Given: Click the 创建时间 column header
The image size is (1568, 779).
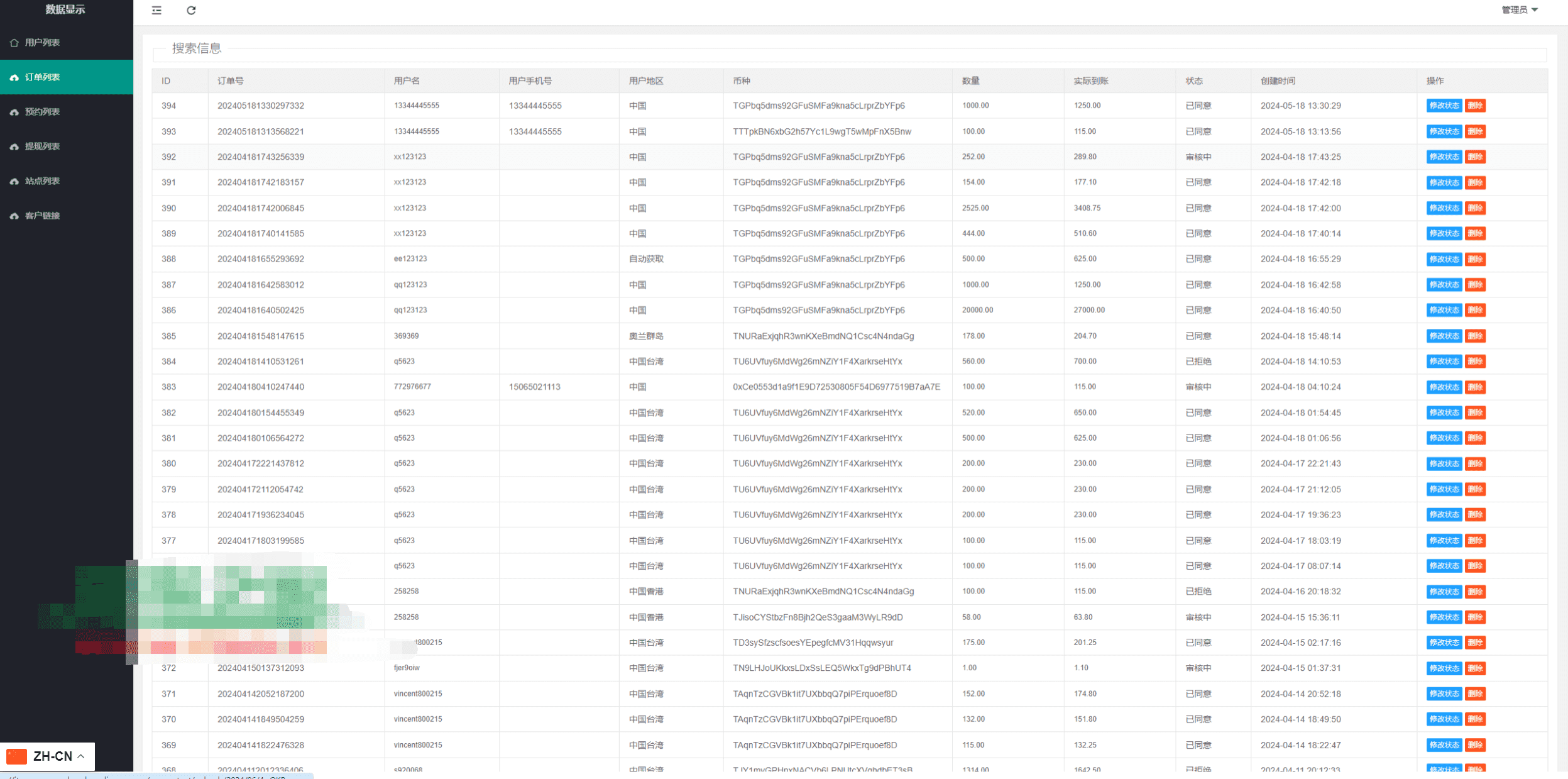Looking at the screenshot, I should pos(1277,81).
